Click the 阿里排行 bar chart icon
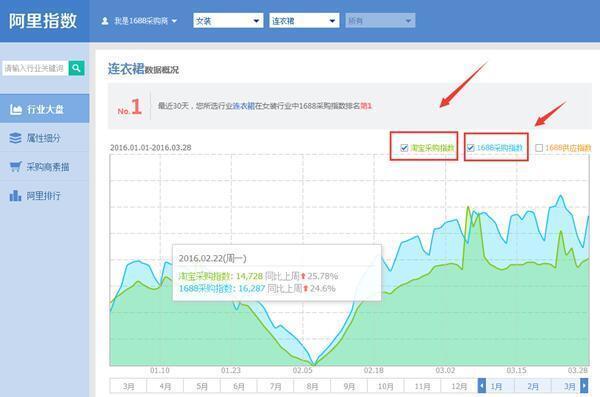The height and width of the screenshot is (397, 600). point(15,196)
